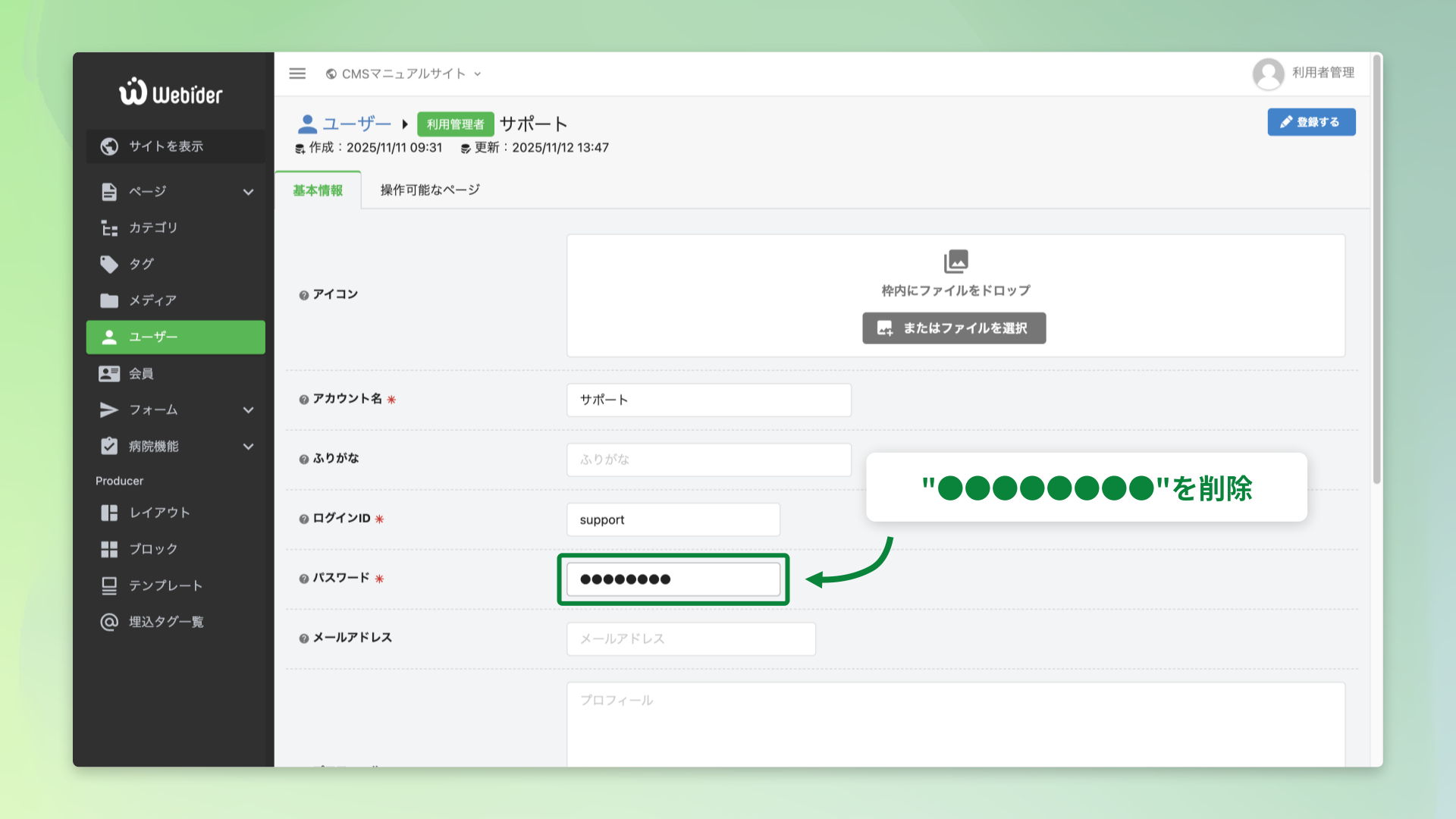The image size is (1456, 819).
Task: Click the またはファイルを選択 button
Action: tap(954, 328)
